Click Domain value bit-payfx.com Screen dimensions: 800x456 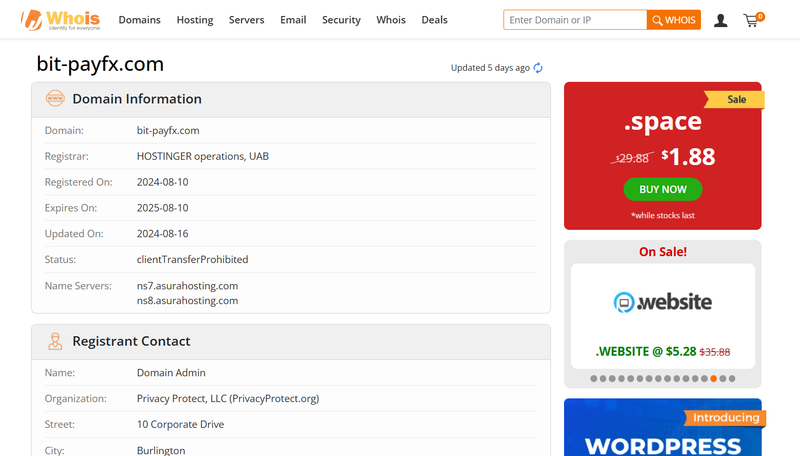168,131
